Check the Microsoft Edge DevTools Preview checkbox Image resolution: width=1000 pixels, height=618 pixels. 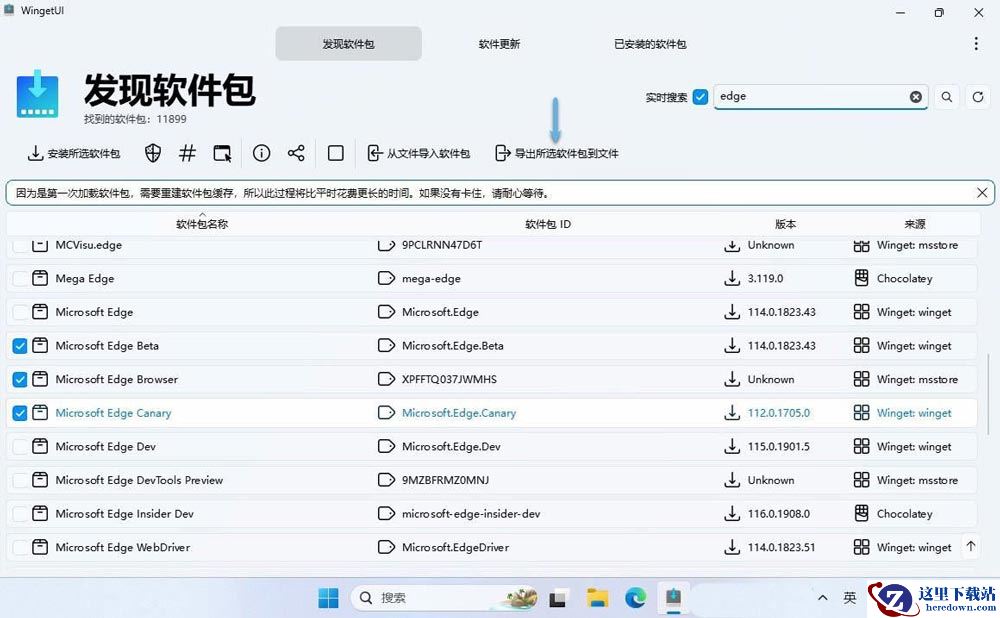pyautogui.click(x=20, y=480)
